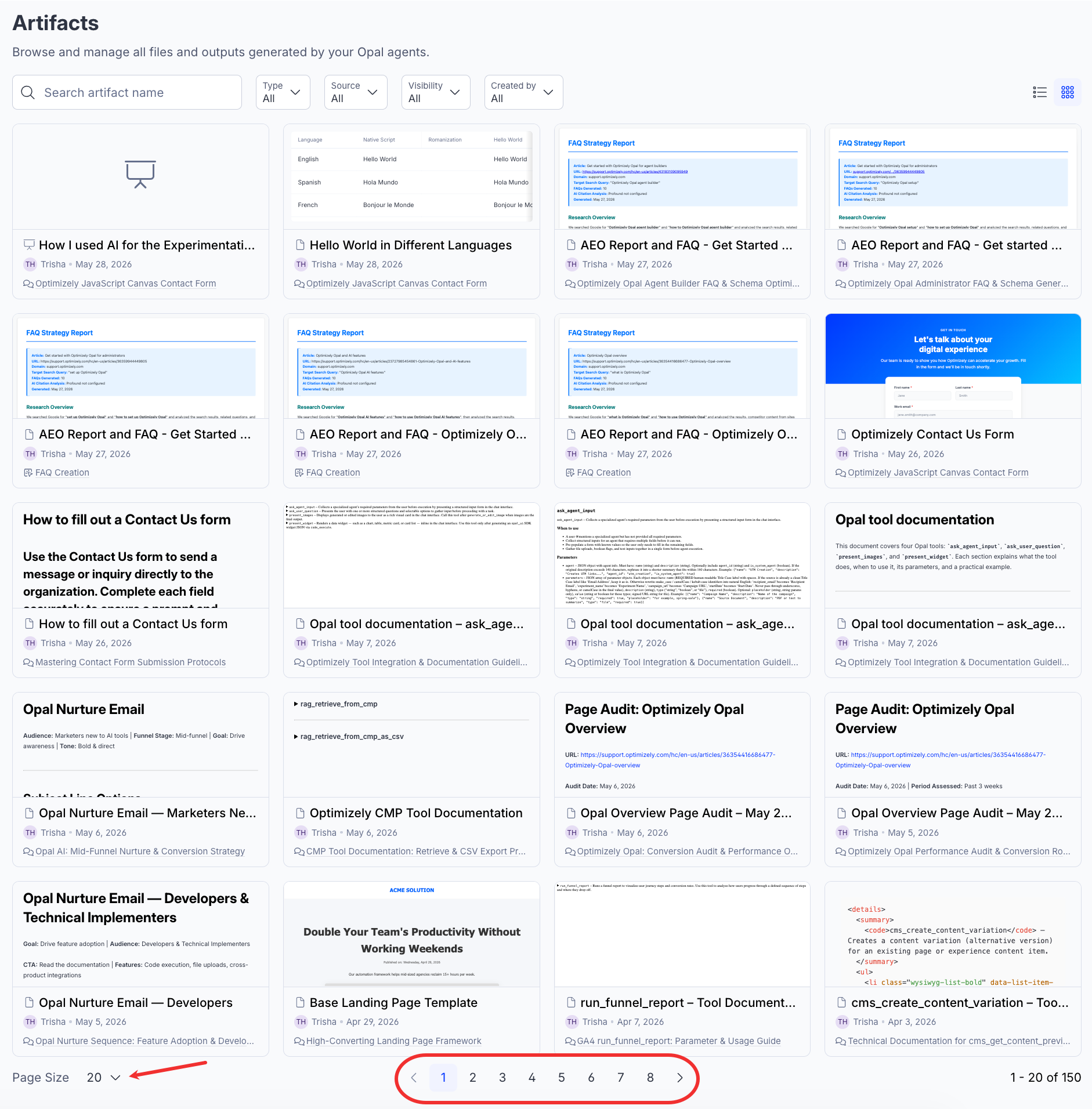Click document icon beside Base Landing Page Template
Image resolution: width=1092 pixels, height=1109 pixels.
click(x=300, y=1003)
